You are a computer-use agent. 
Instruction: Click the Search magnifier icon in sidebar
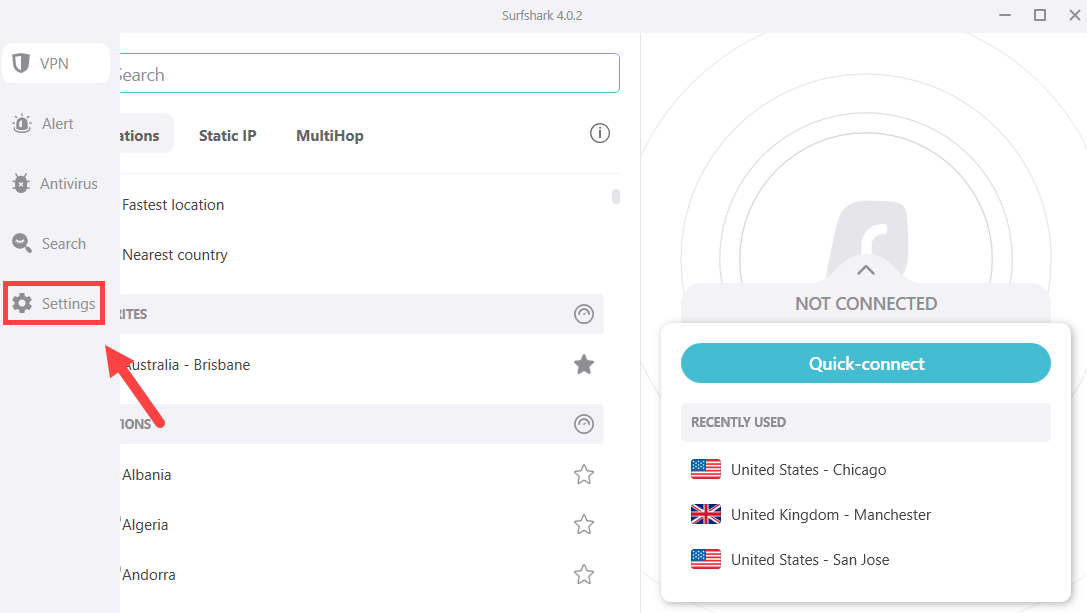[x=22, y=243]
